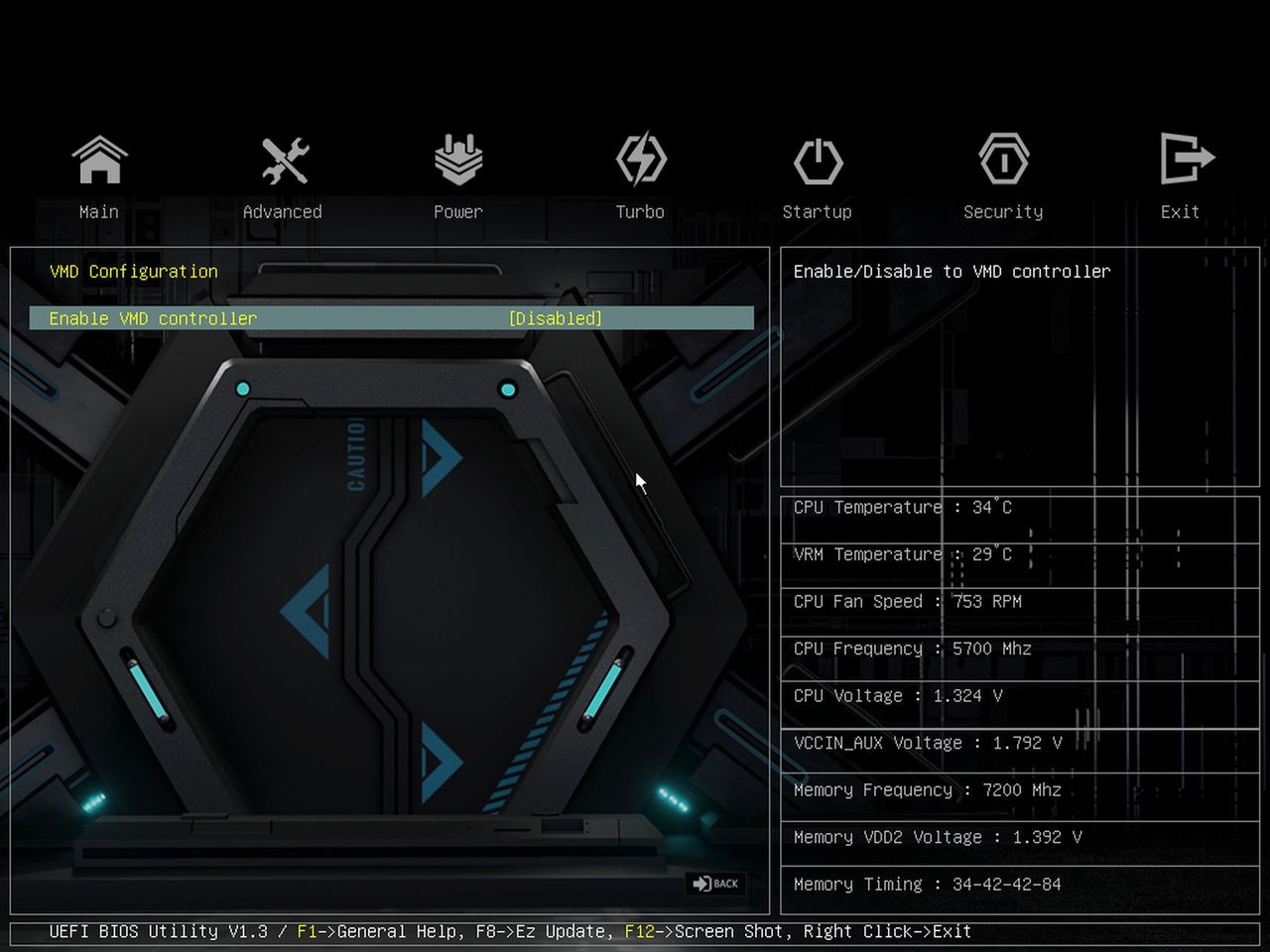Click the VRM Temperature 29°C reading
Image resolution: width=1270 pixels, height=952 pixels.
(903, 554)
